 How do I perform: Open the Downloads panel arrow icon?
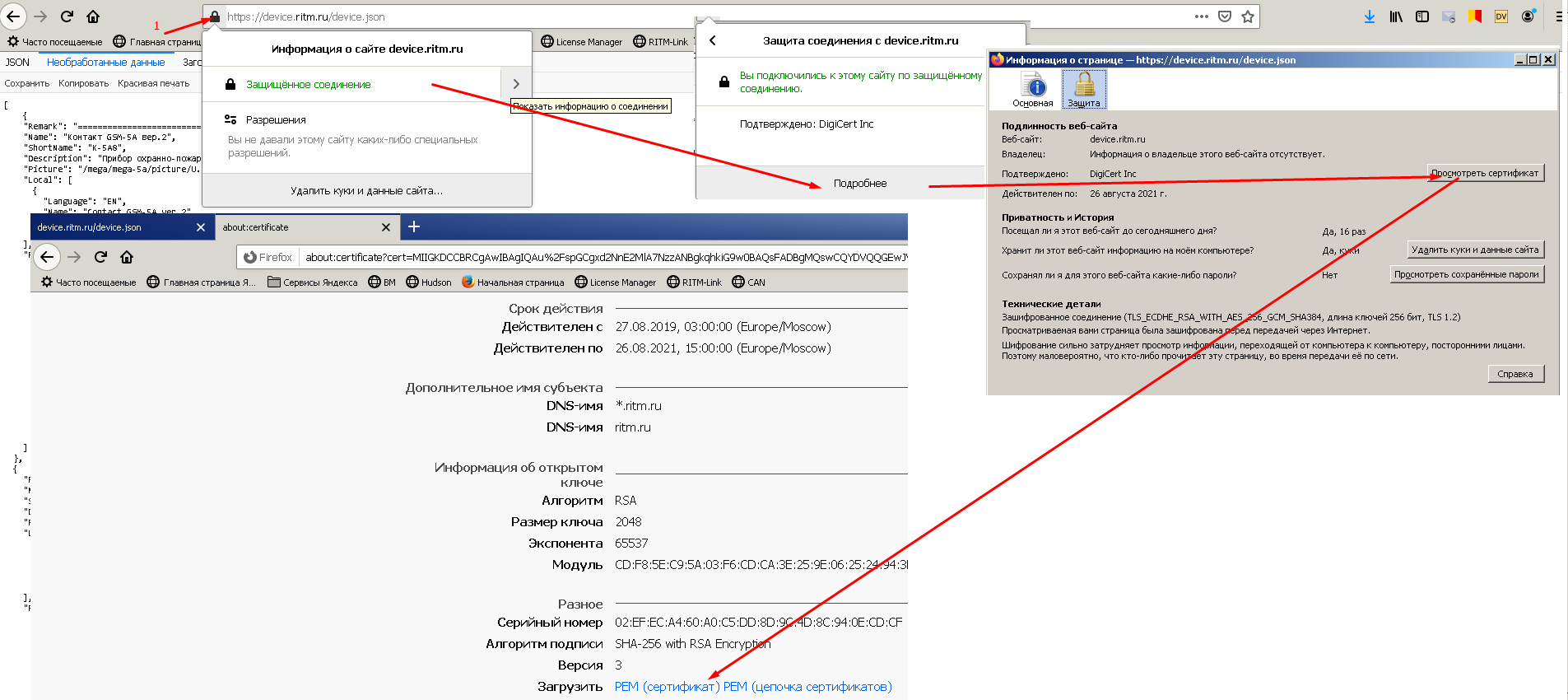coord(1370,16)
